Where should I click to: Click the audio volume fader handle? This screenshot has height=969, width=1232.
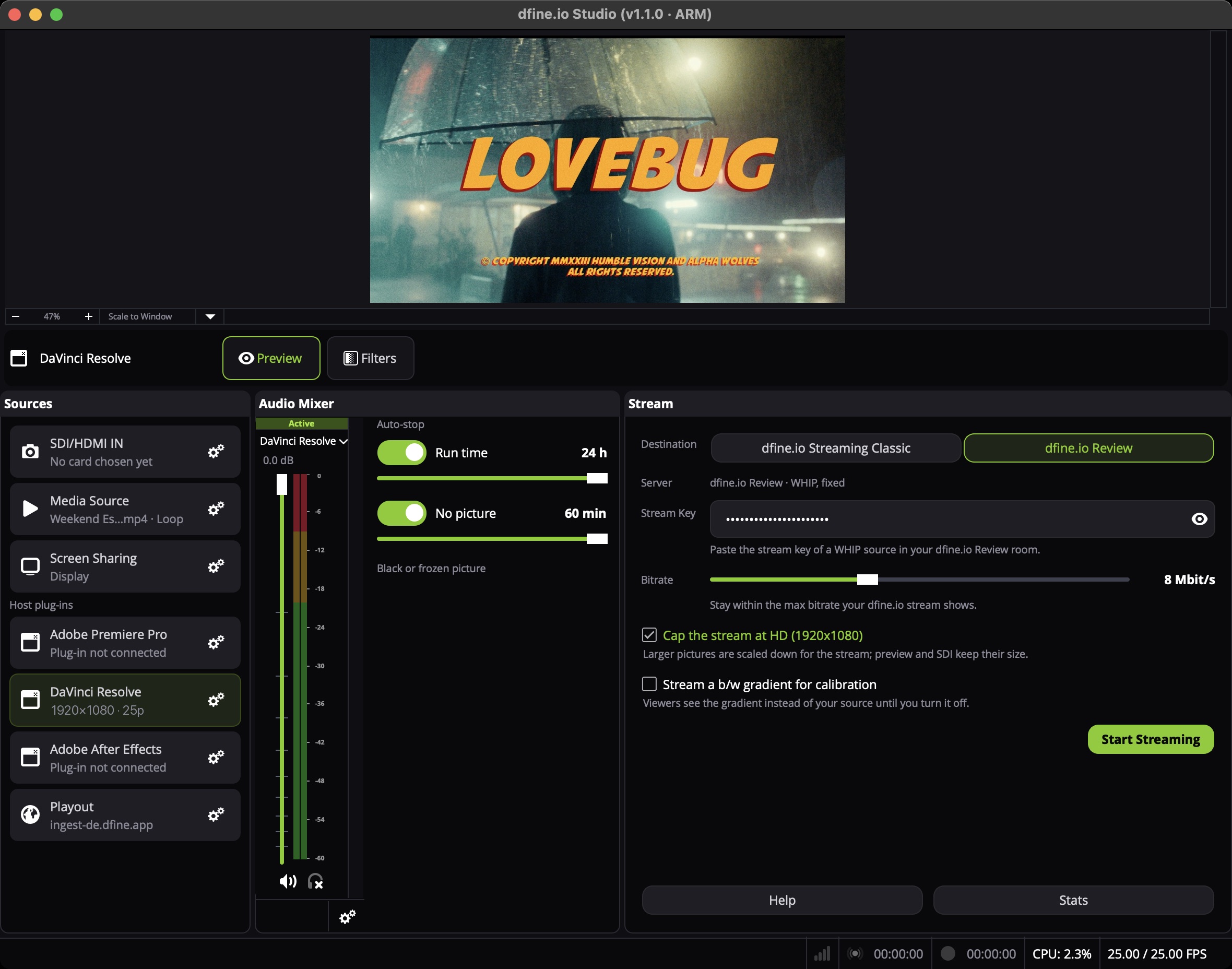pyautogui.click(x=282, y=484)
